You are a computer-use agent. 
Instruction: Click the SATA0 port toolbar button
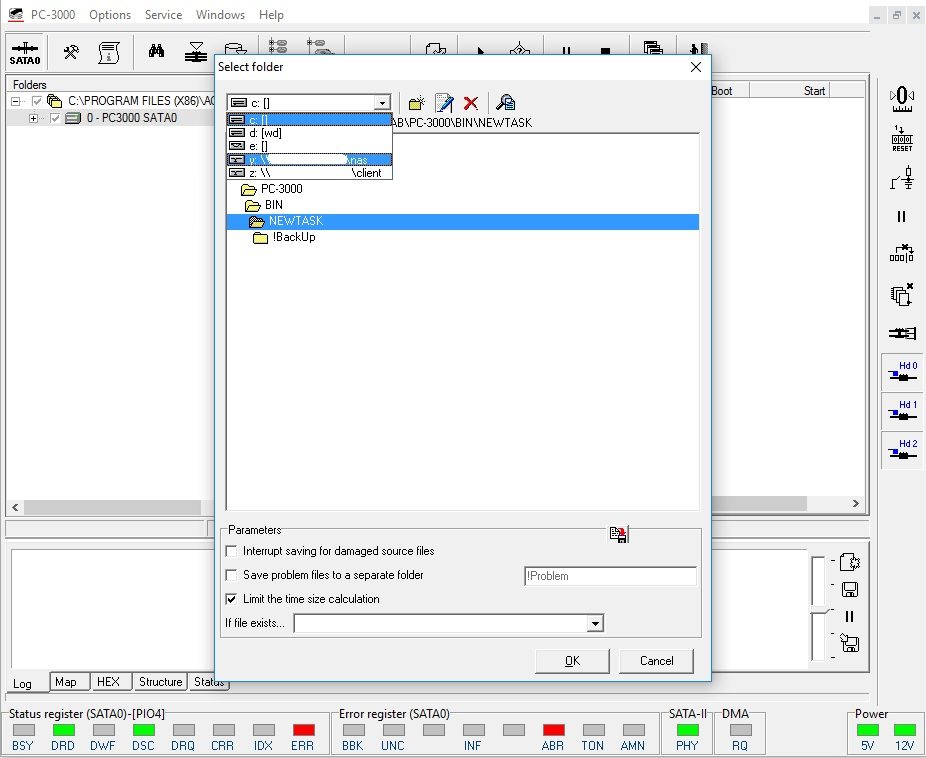[x=25, y=53]
